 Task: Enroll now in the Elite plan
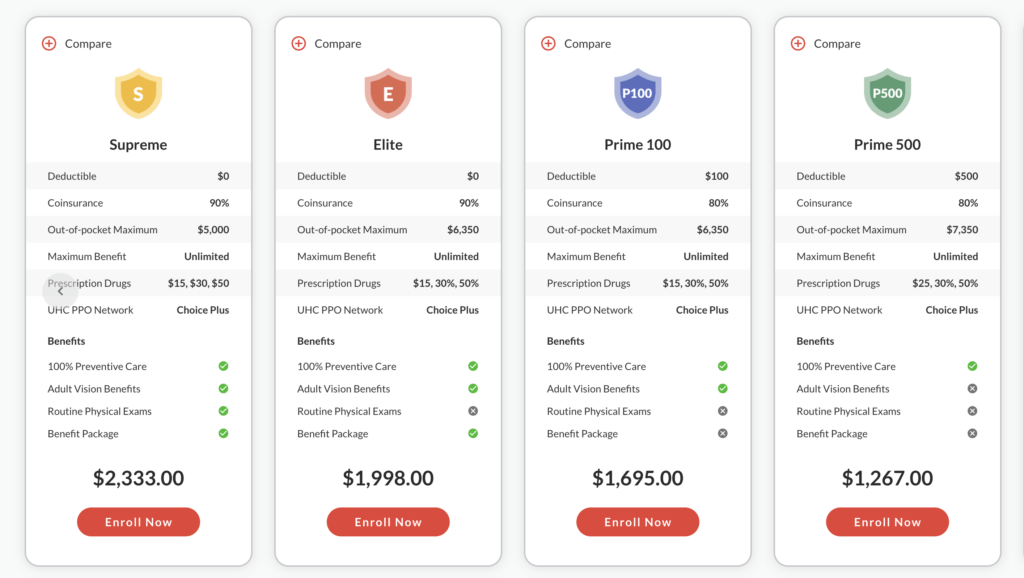coord(388,522)
